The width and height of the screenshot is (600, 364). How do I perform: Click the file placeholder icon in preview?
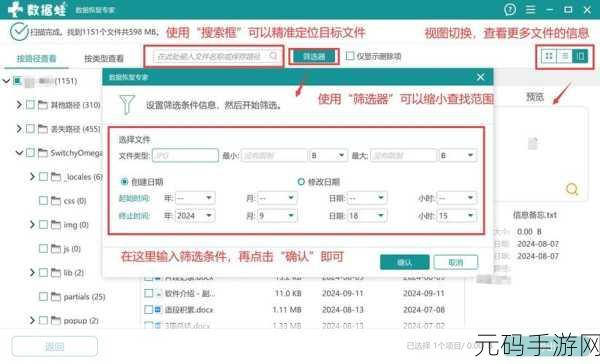(x=533, y=144)
